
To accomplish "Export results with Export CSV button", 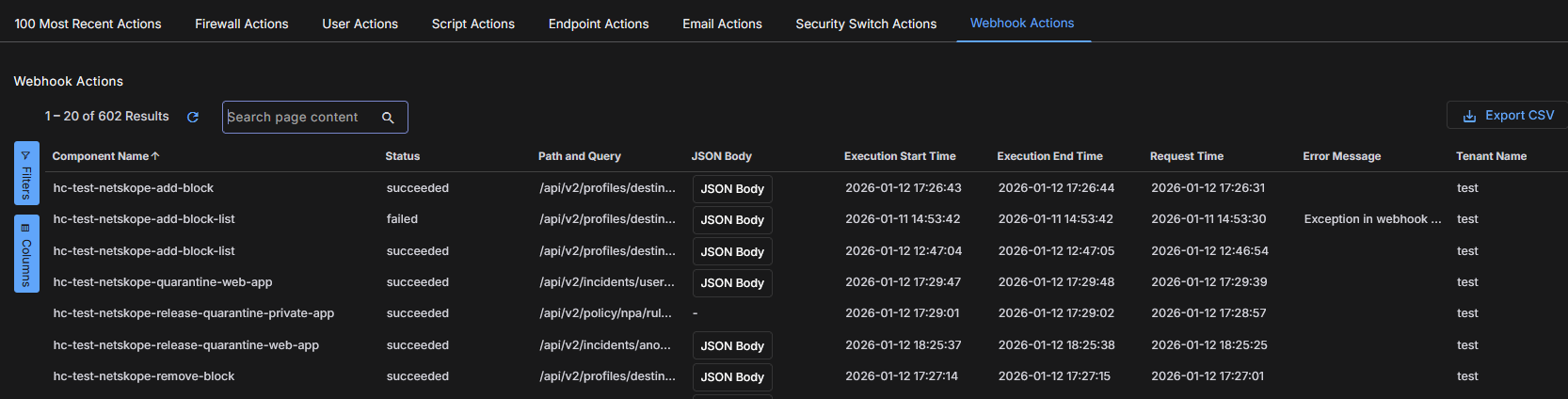I will 1508,116.
